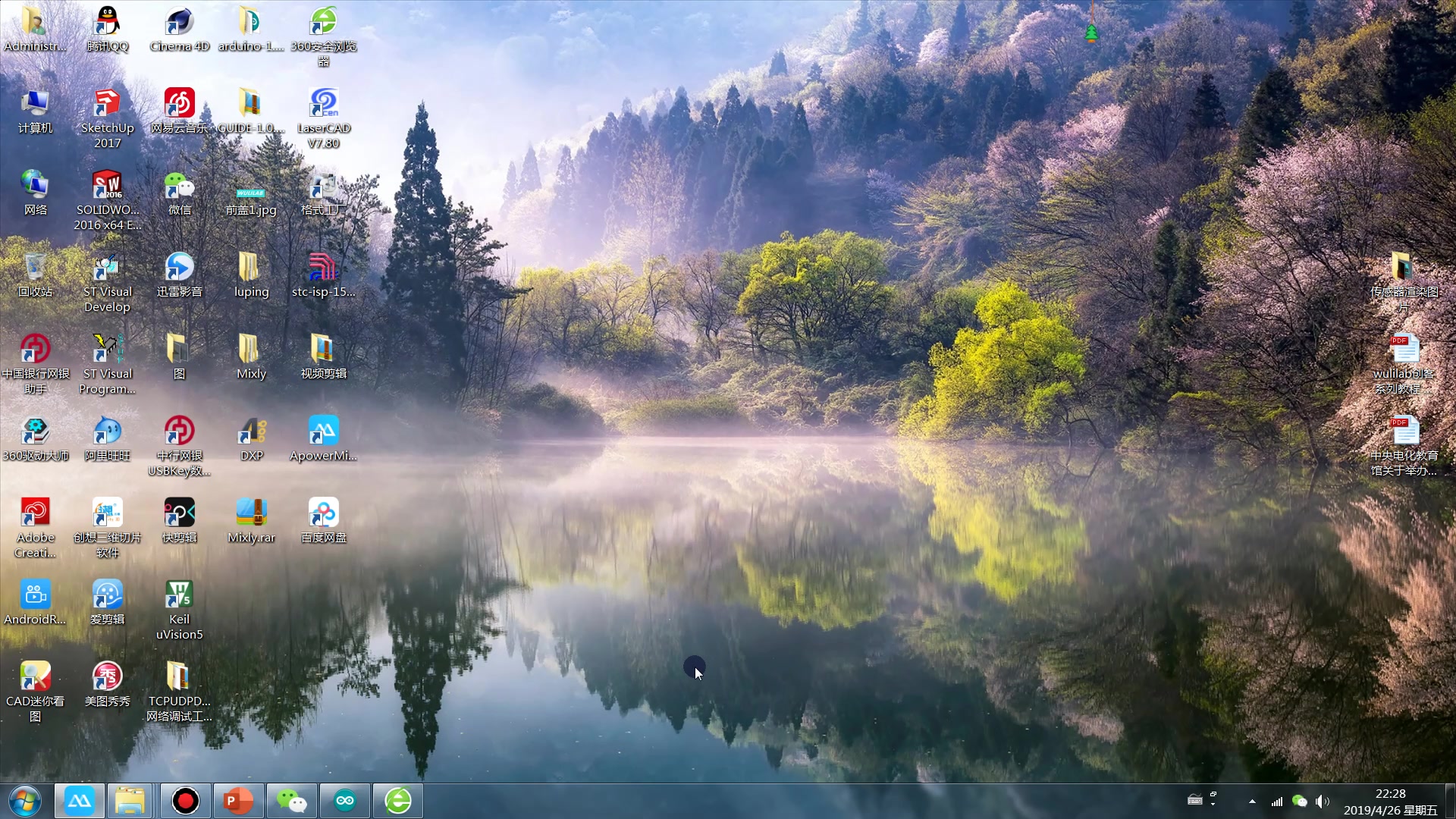
Task: Open the Arduino taskbar button
Action: [x=344, y=801]
